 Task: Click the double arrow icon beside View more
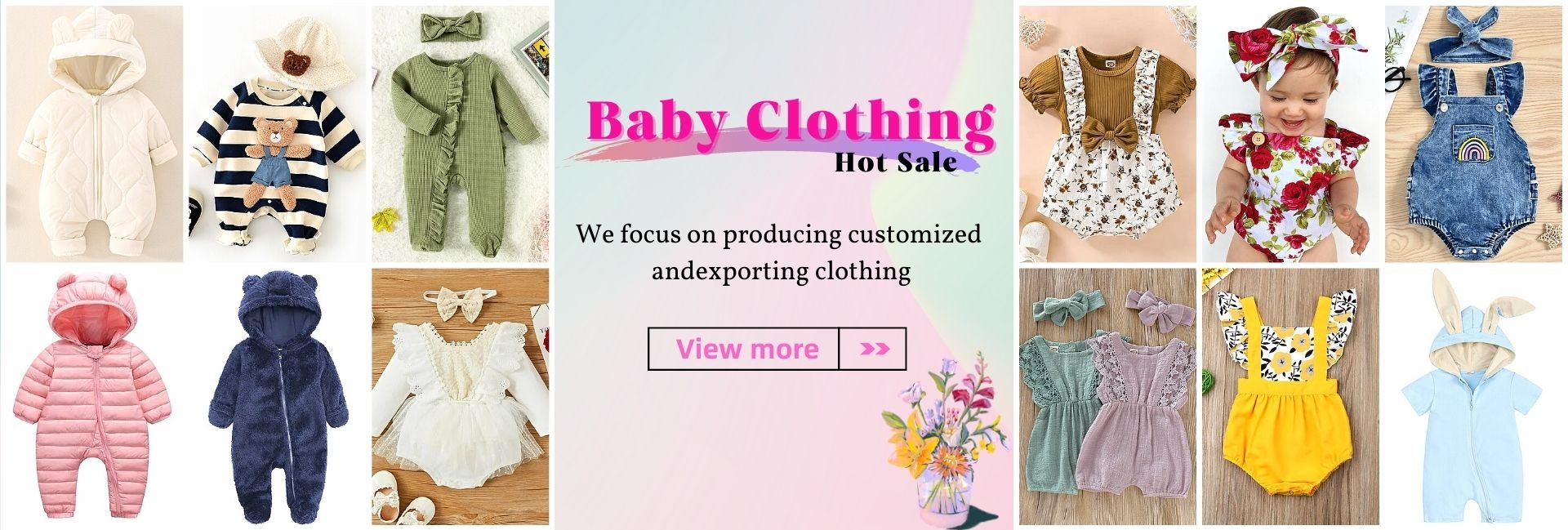point(873,349)
